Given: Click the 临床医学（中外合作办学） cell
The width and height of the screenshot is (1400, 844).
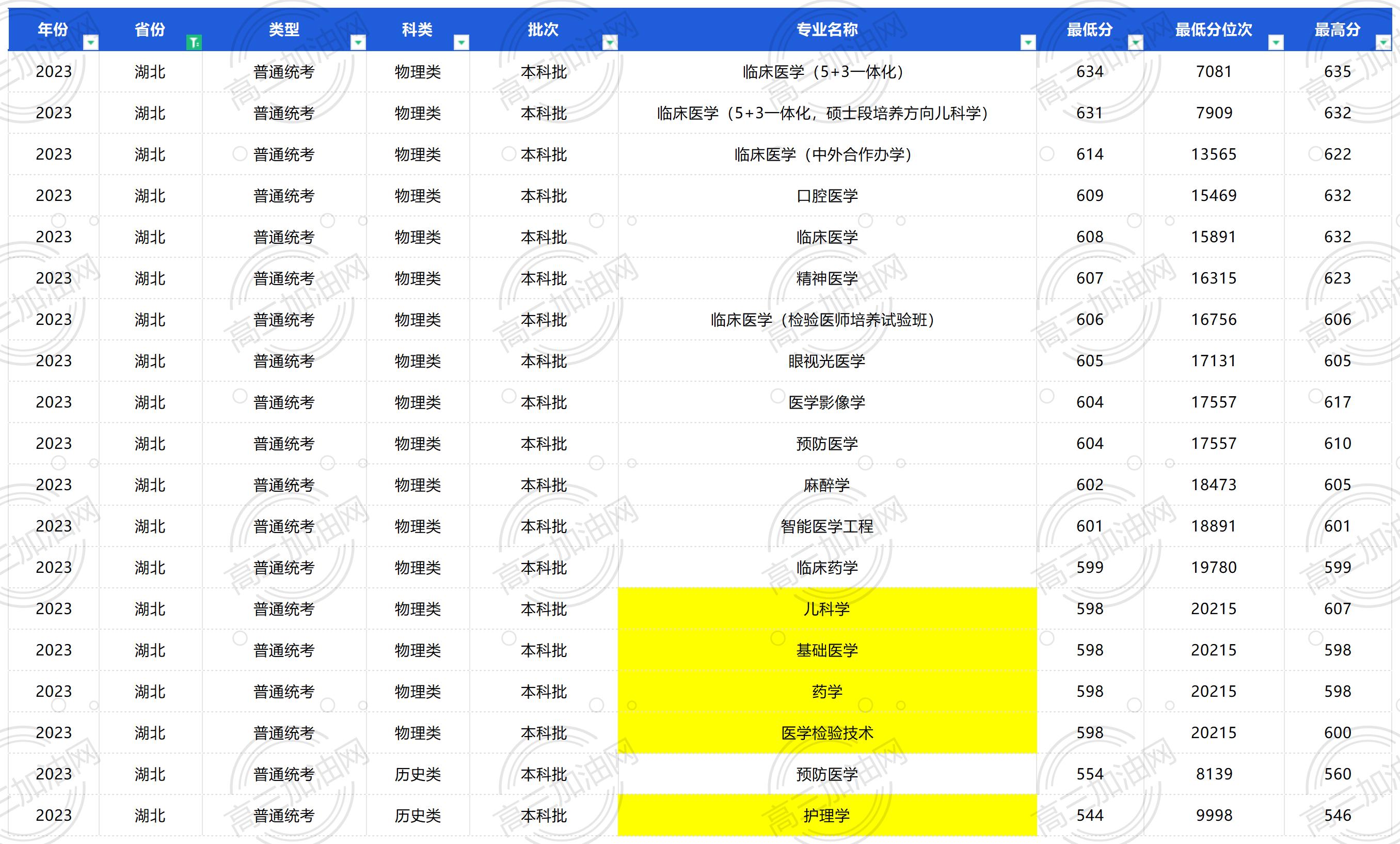Looking at the screenshot, I should 828,154.
